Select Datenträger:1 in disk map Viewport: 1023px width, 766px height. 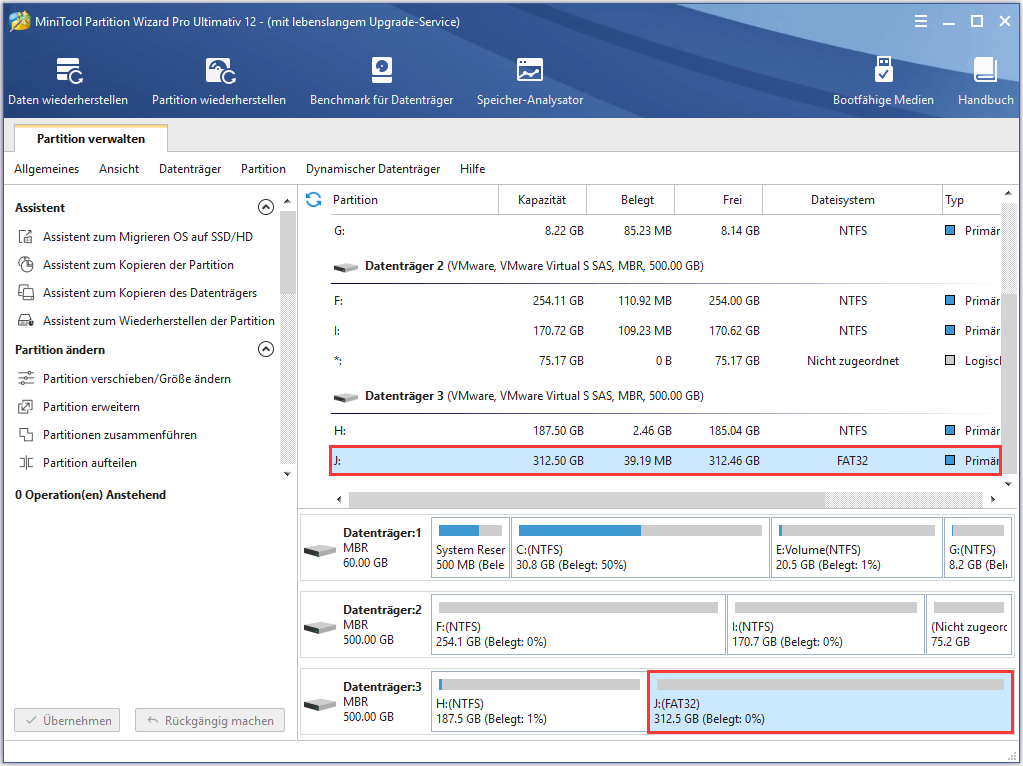click(x=365, y=548)
